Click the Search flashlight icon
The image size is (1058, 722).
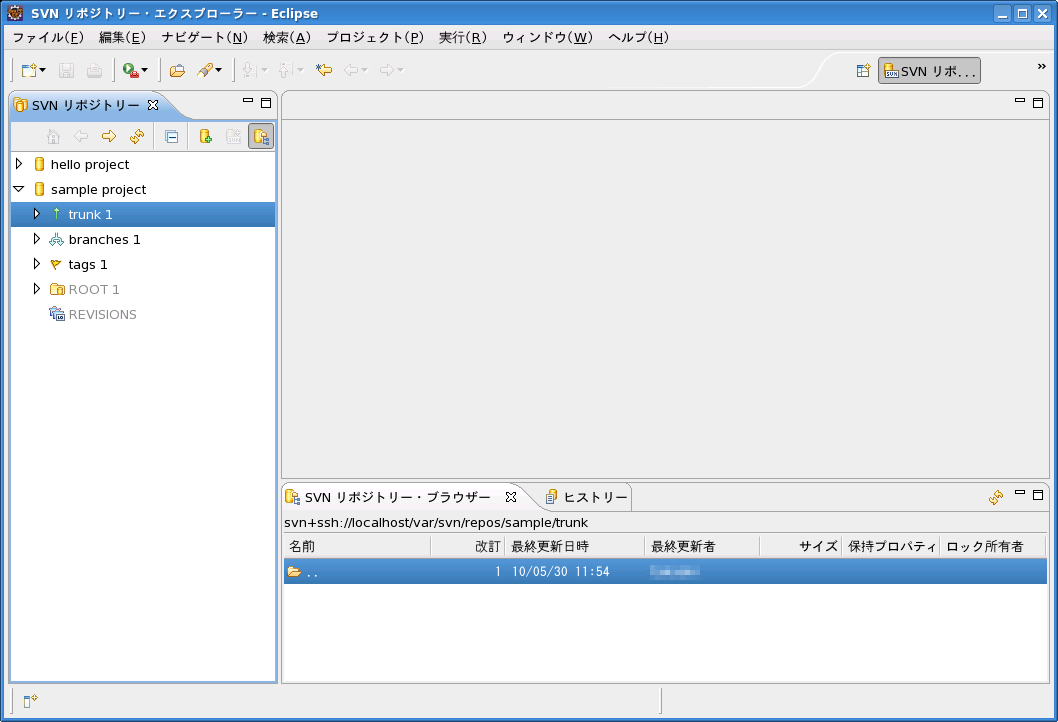click(x=204, y=70)
